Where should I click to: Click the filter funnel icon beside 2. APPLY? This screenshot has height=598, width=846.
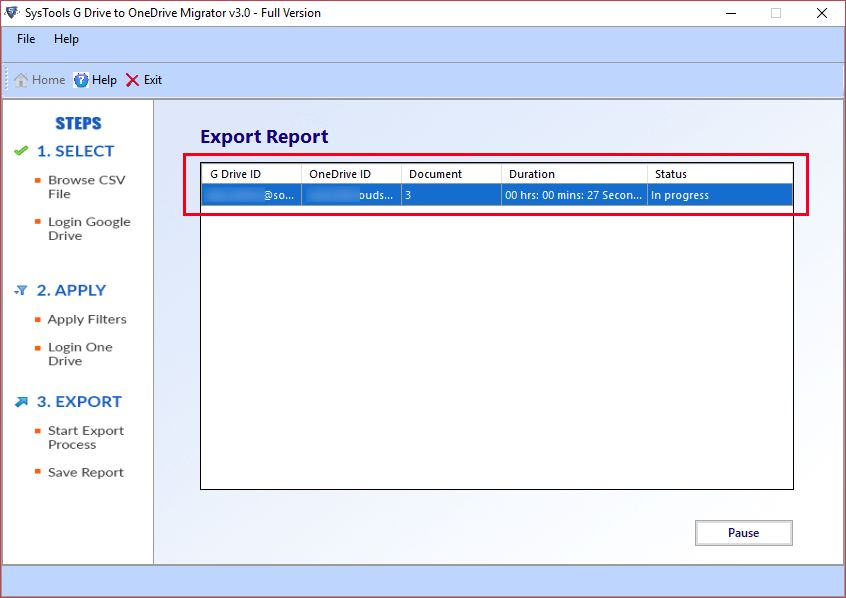pos(21,290)
